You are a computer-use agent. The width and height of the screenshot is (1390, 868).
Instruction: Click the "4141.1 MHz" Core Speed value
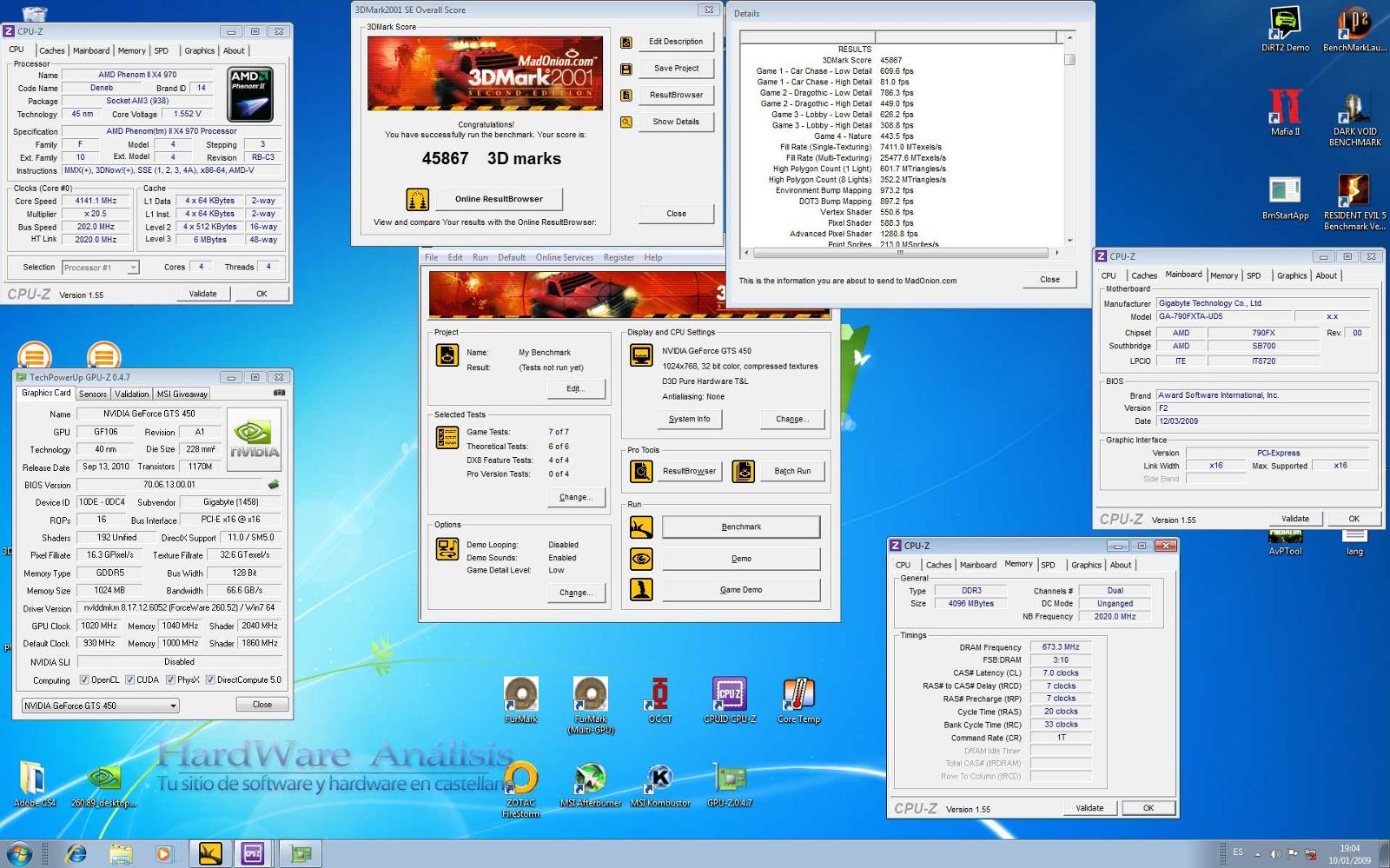pos(96,201)
